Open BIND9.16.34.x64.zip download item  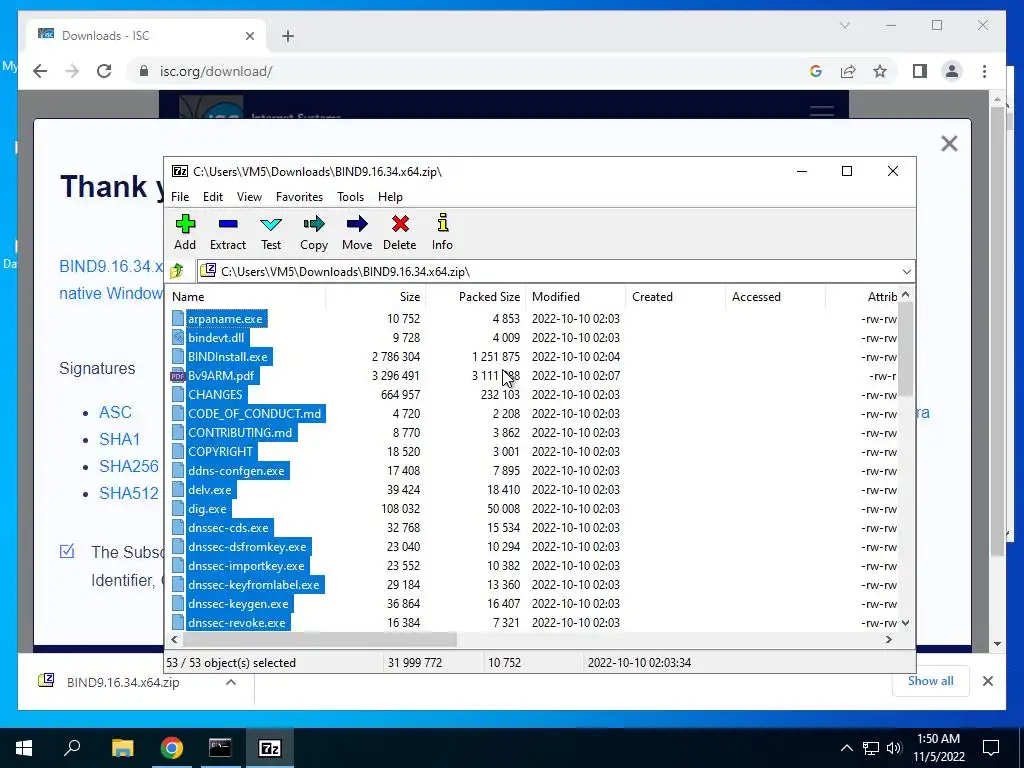point(123,682)
